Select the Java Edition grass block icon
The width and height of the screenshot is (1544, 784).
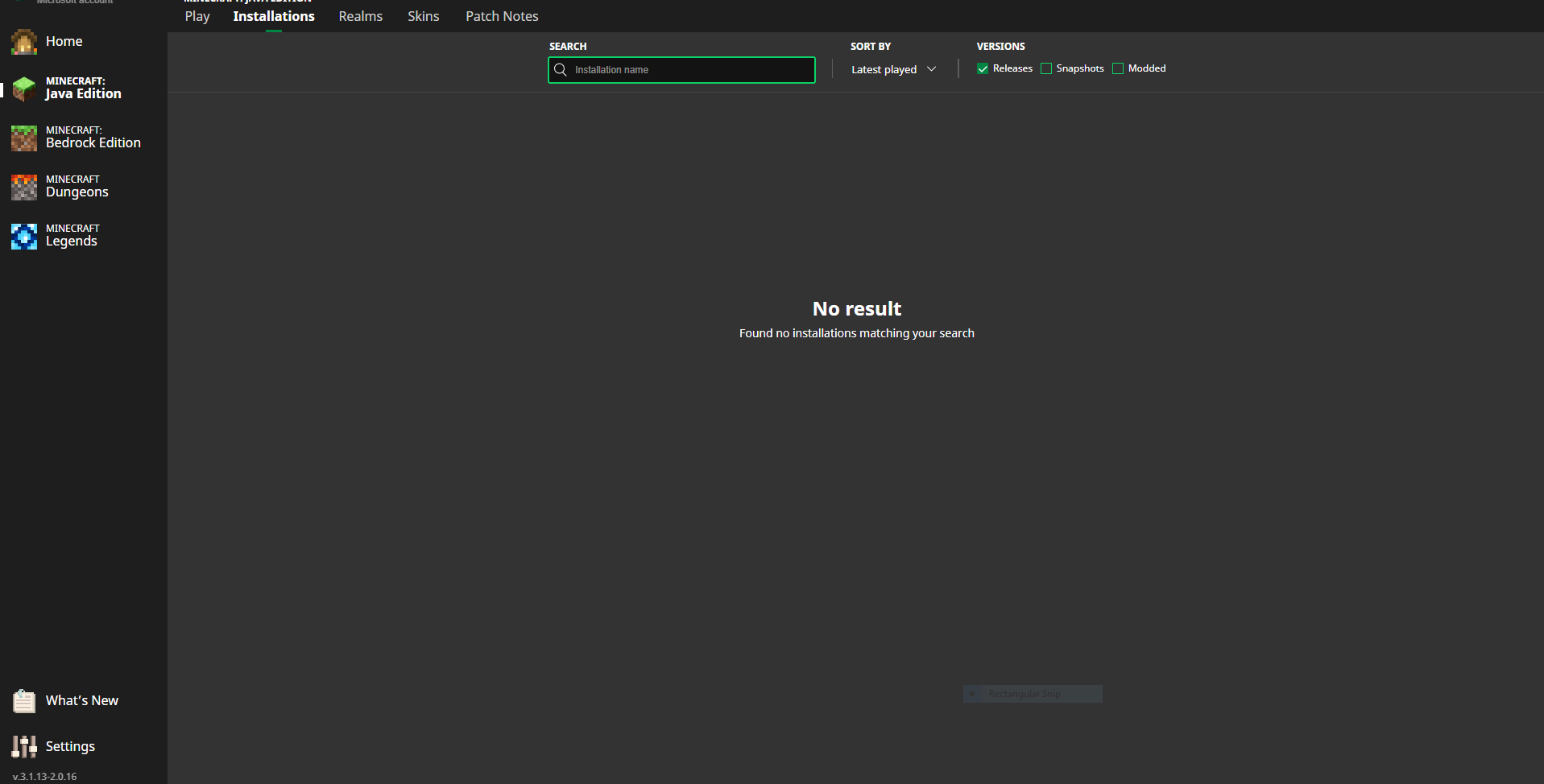pos(24,89)
